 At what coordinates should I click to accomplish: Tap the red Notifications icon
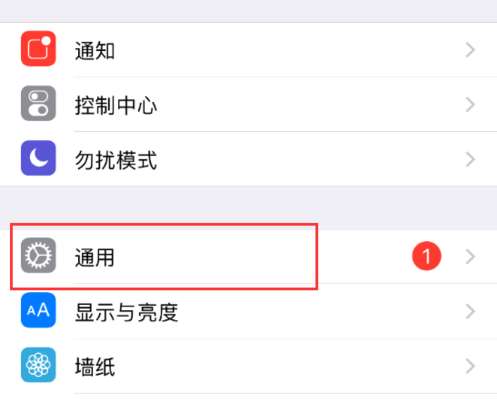click(38, 49)
